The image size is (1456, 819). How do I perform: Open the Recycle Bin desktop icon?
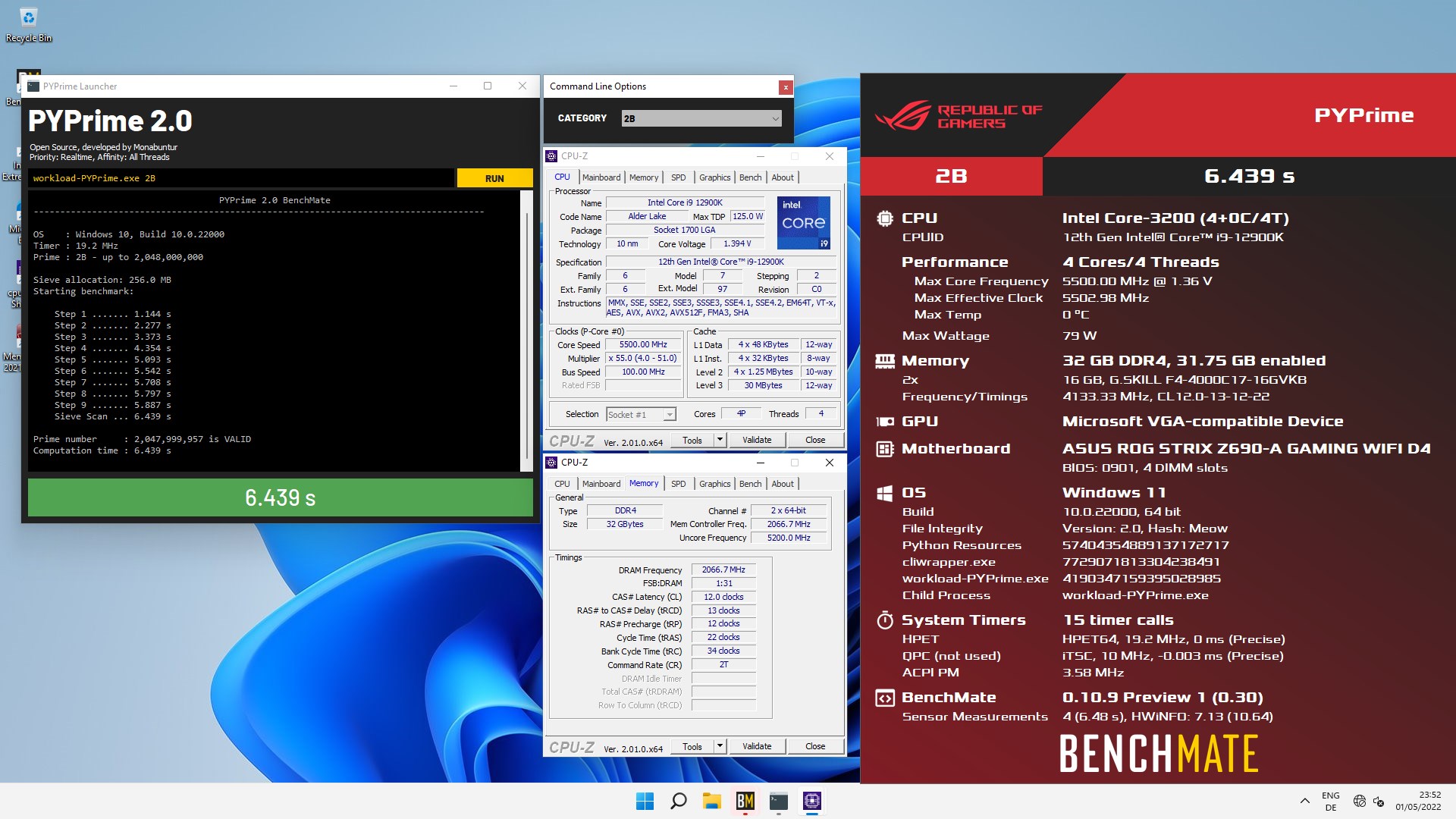pyautogui.click(x=29, y=24)
